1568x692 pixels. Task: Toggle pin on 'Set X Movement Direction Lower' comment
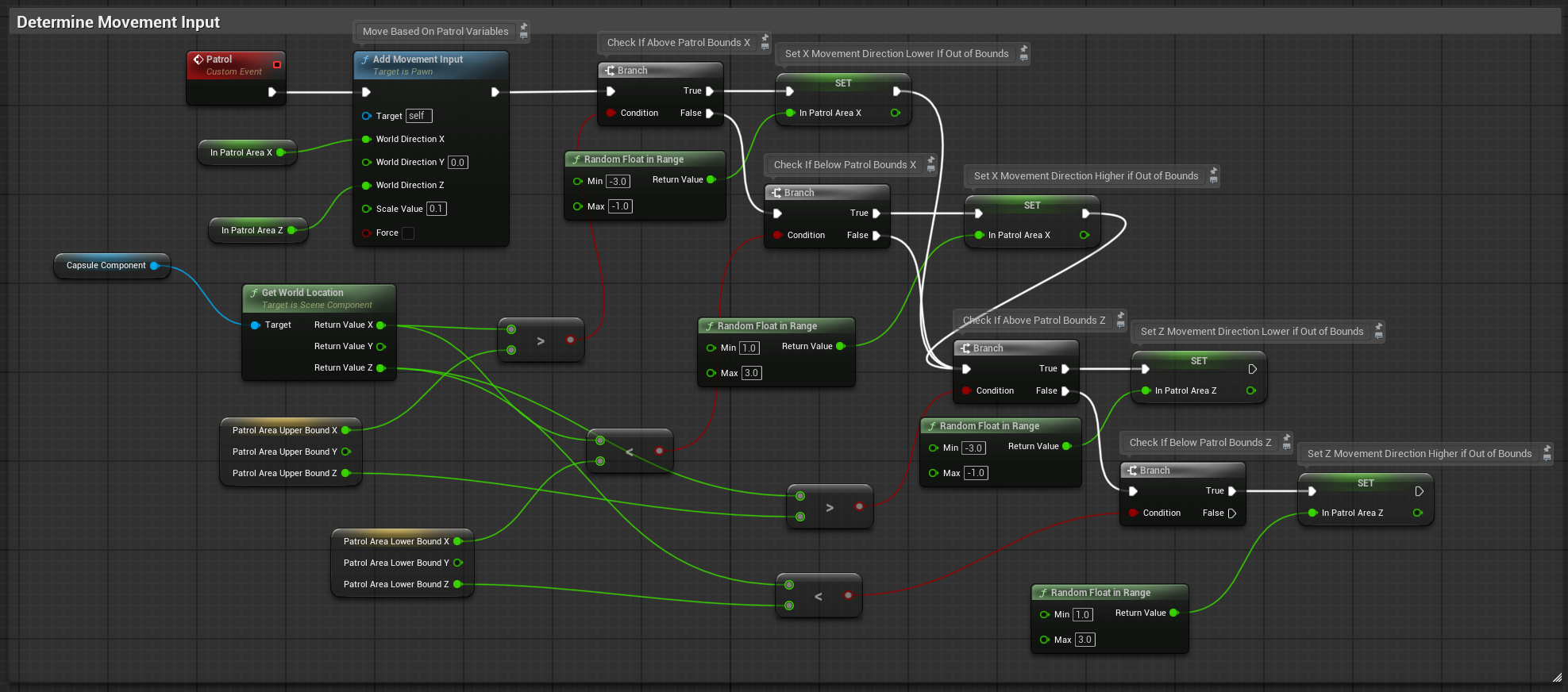click(x=1024, y=49)
